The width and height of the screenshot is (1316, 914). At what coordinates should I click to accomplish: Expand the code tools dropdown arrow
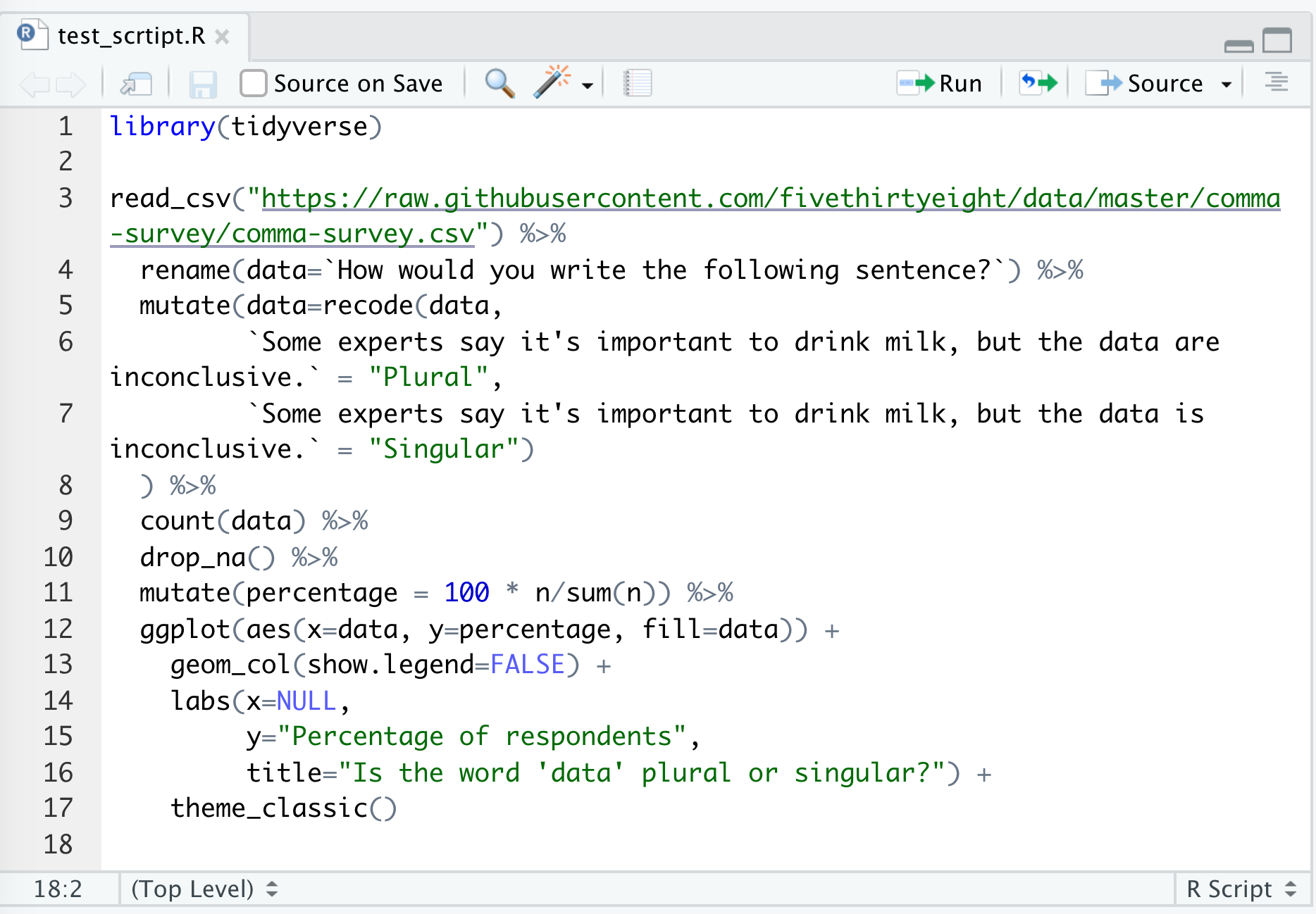point(588,85)
